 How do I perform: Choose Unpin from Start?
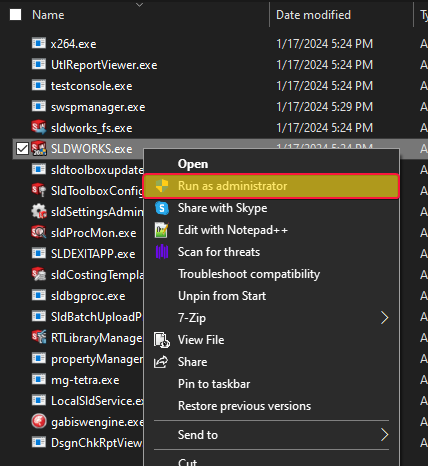pyautogui.click(x=271, y=296)
